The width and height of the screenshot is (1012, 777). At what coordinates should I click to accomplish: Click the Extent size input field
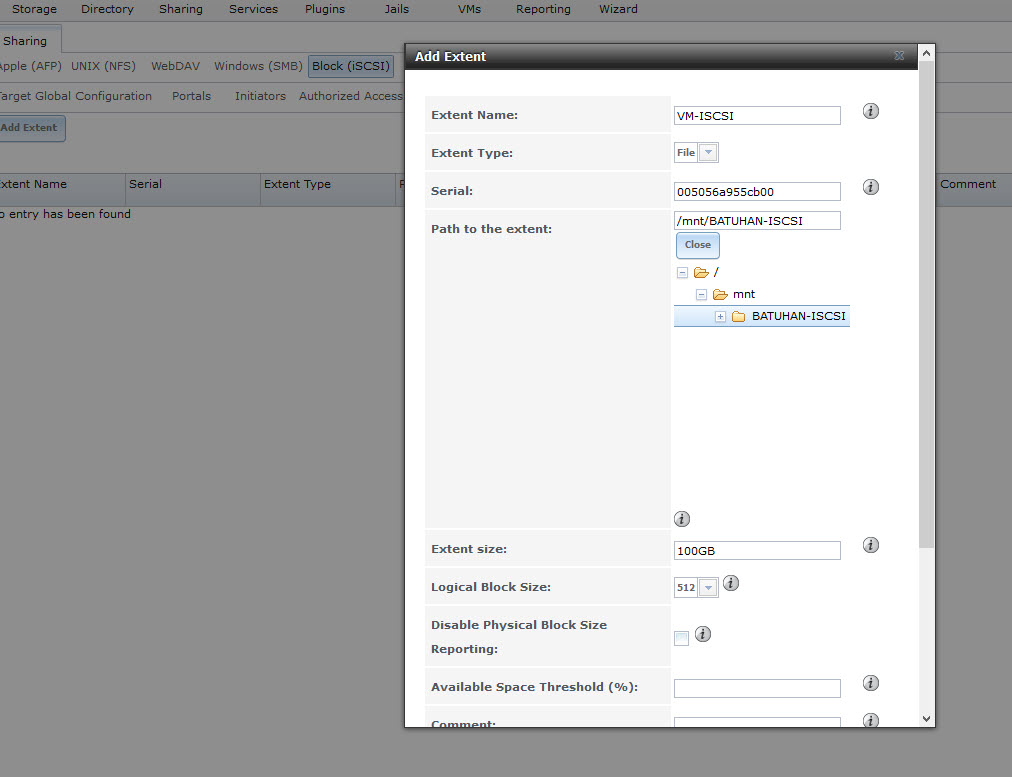(757, 551)
